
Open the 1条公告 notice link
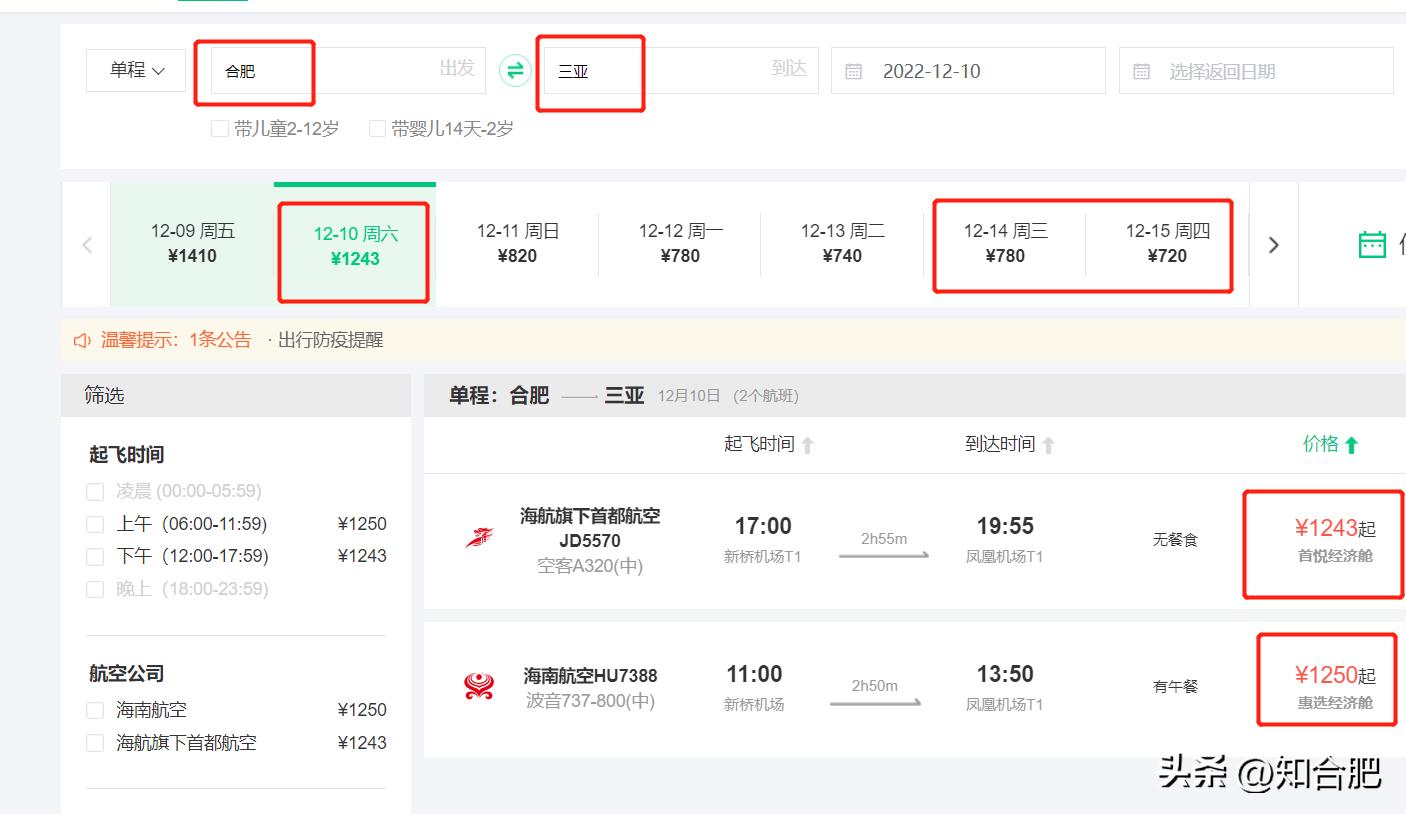(x=220, y=340)
